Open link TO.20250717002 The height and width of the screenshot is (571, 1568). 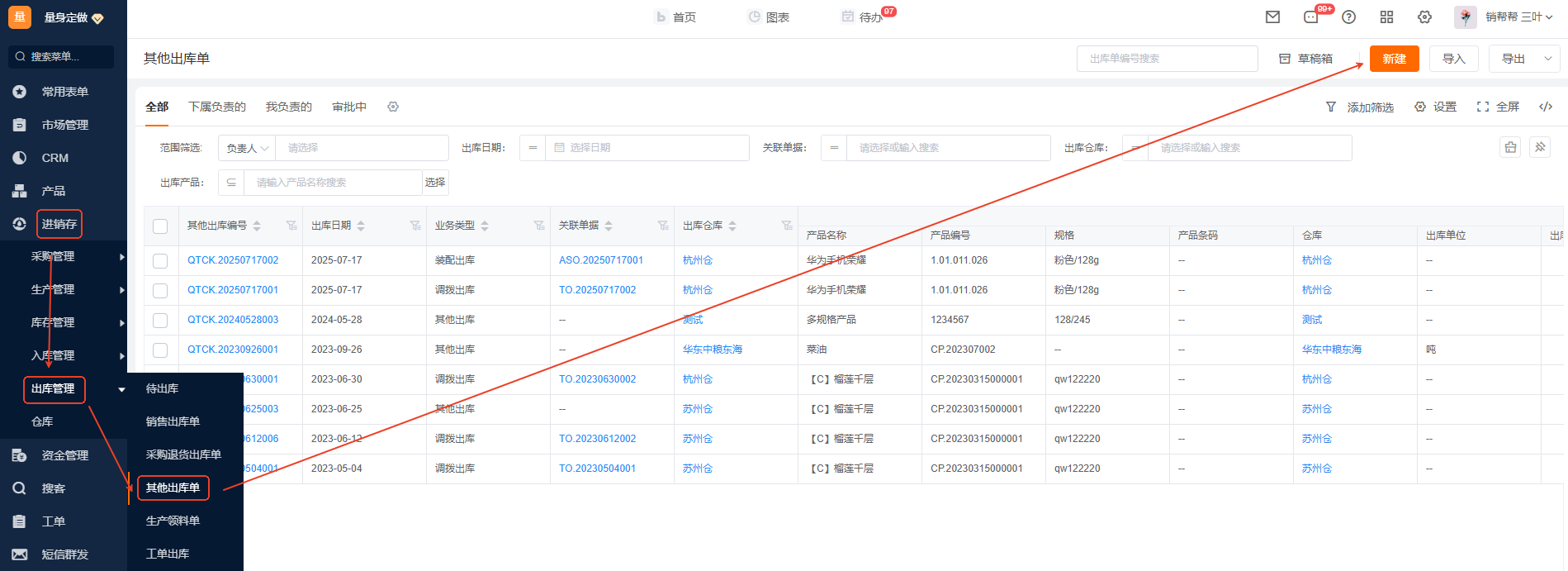(598, 290)
